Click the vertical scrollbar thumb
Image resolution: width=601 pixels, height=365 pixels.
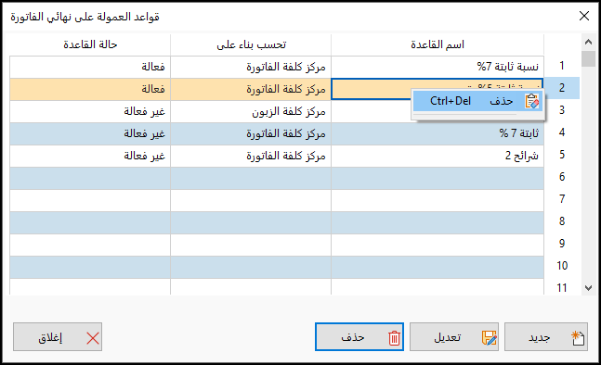pos(588,59)
